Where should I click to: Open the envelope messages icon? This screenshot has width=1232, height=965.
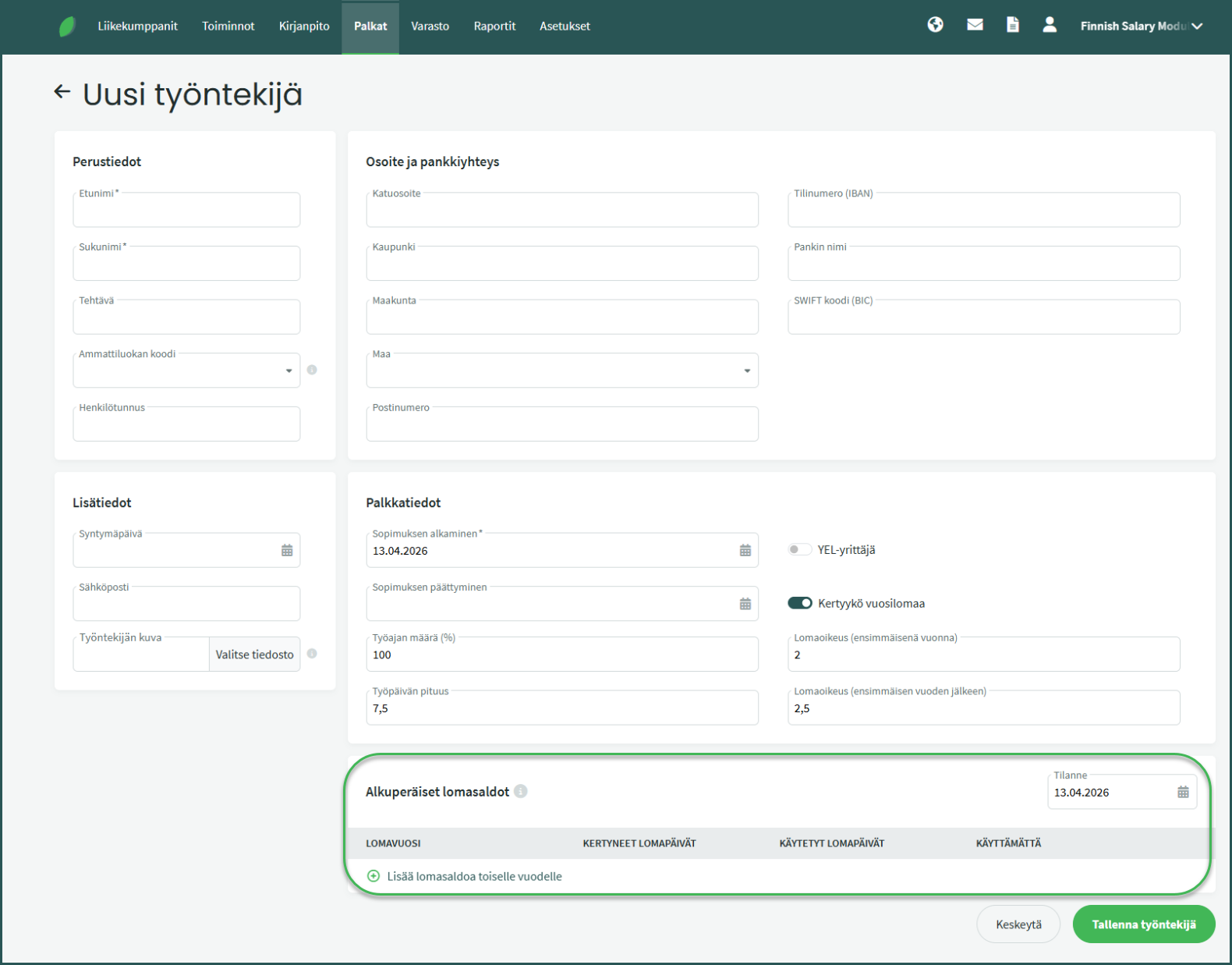975,25
